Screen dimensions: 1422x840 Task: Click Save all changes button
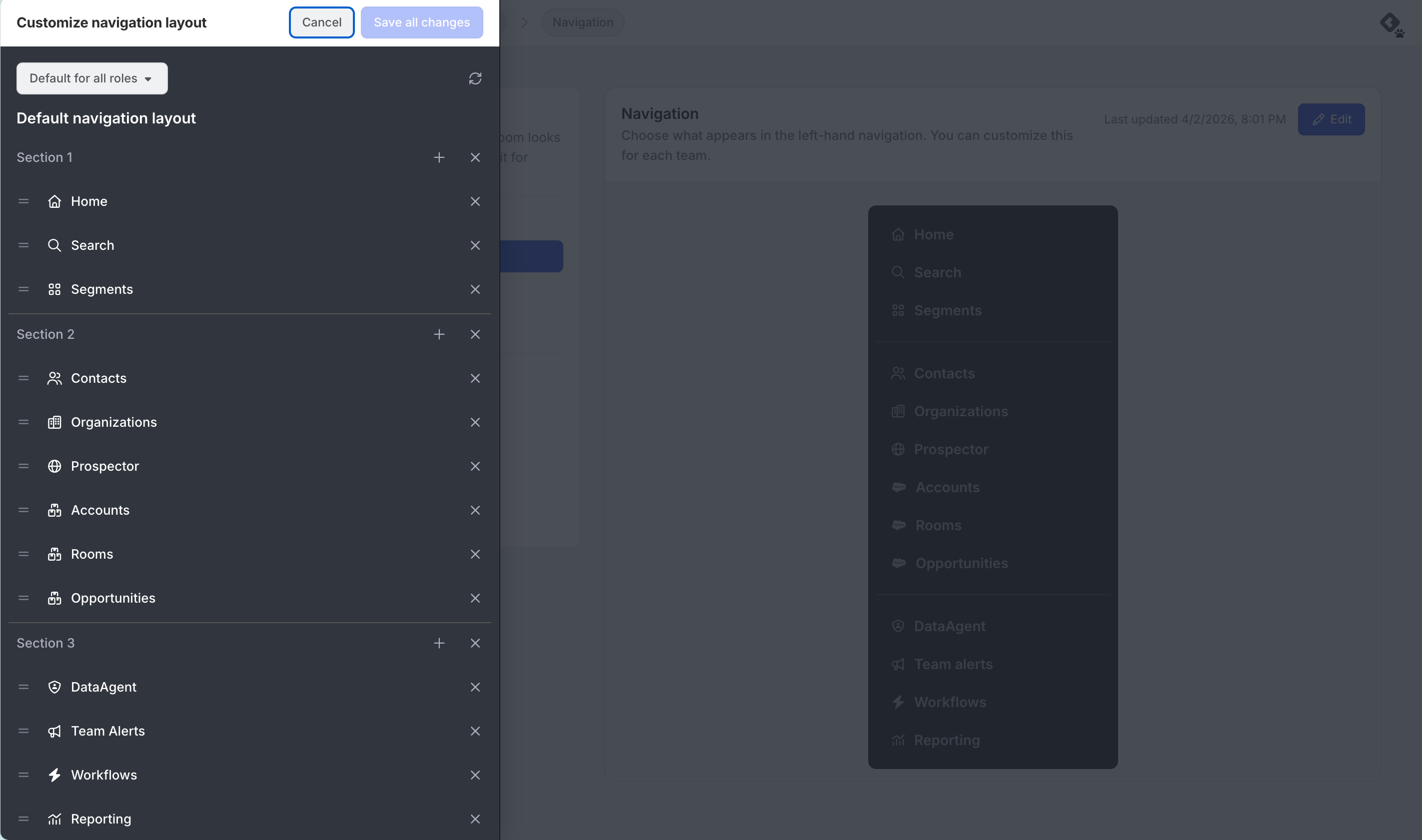422,22
